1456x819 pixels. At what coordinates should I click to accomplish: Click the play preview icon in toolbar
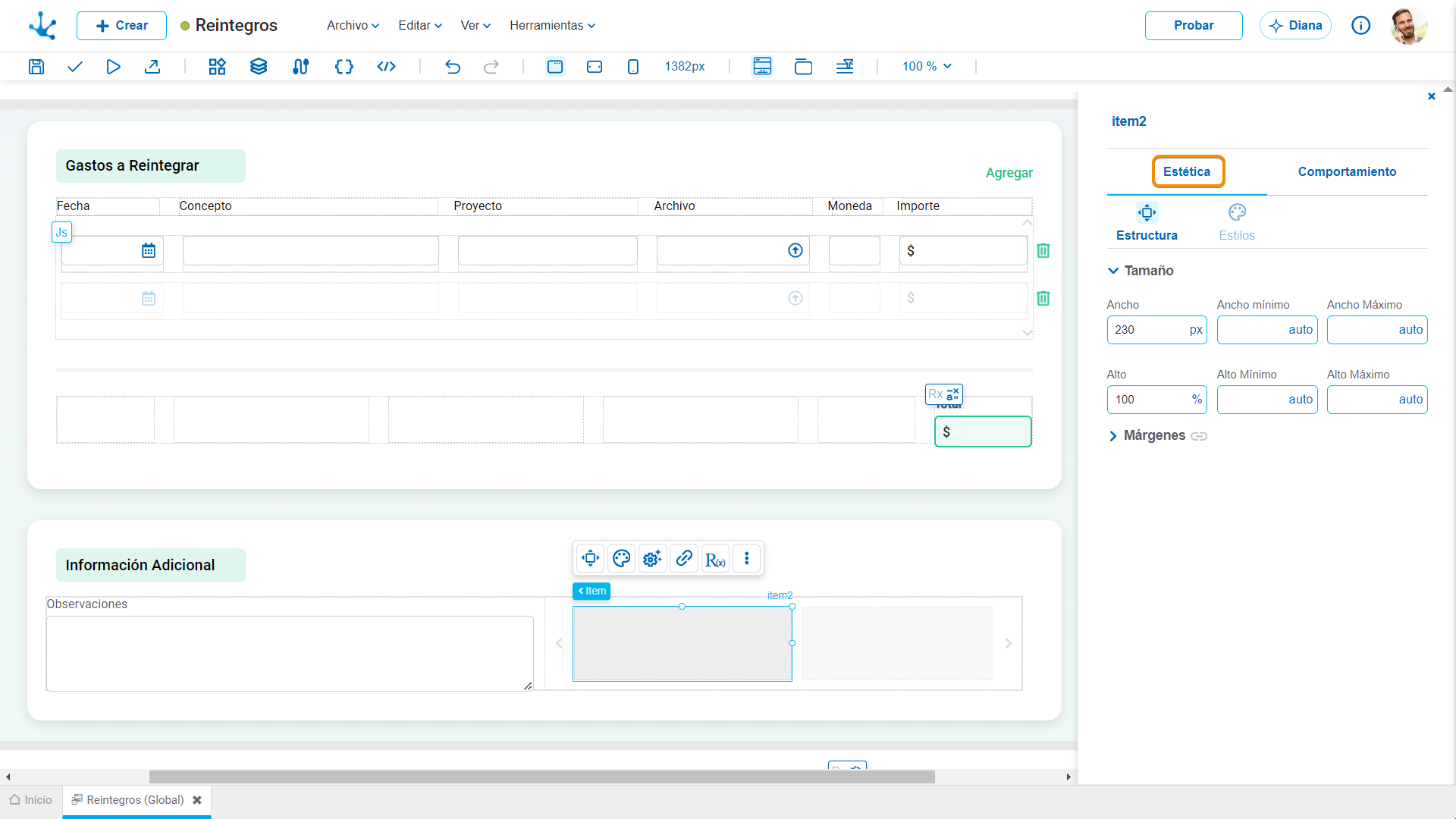click(113, 67)
